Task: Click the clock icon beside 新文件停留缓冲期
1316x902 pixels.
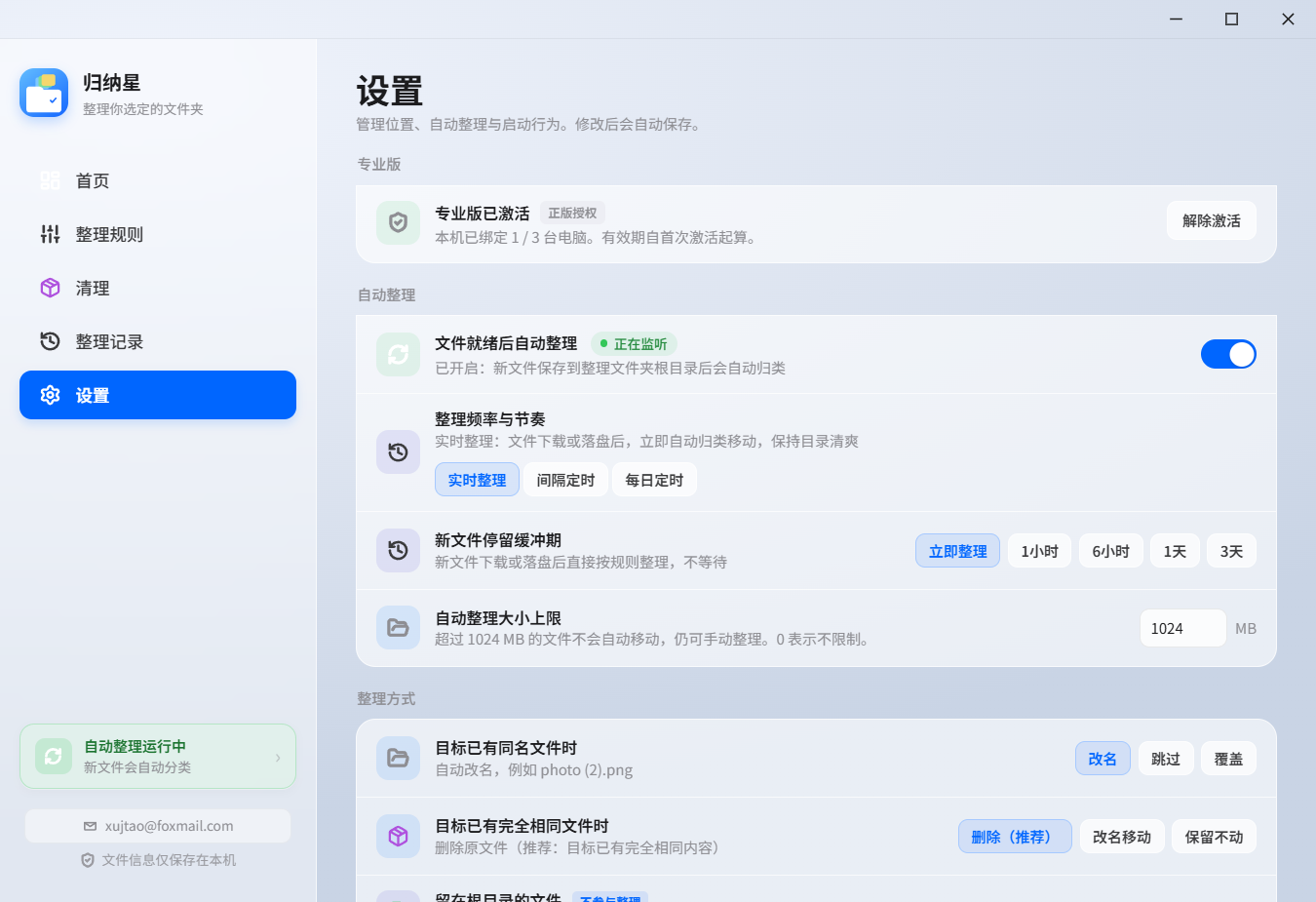Action: (x=398, y=550)
